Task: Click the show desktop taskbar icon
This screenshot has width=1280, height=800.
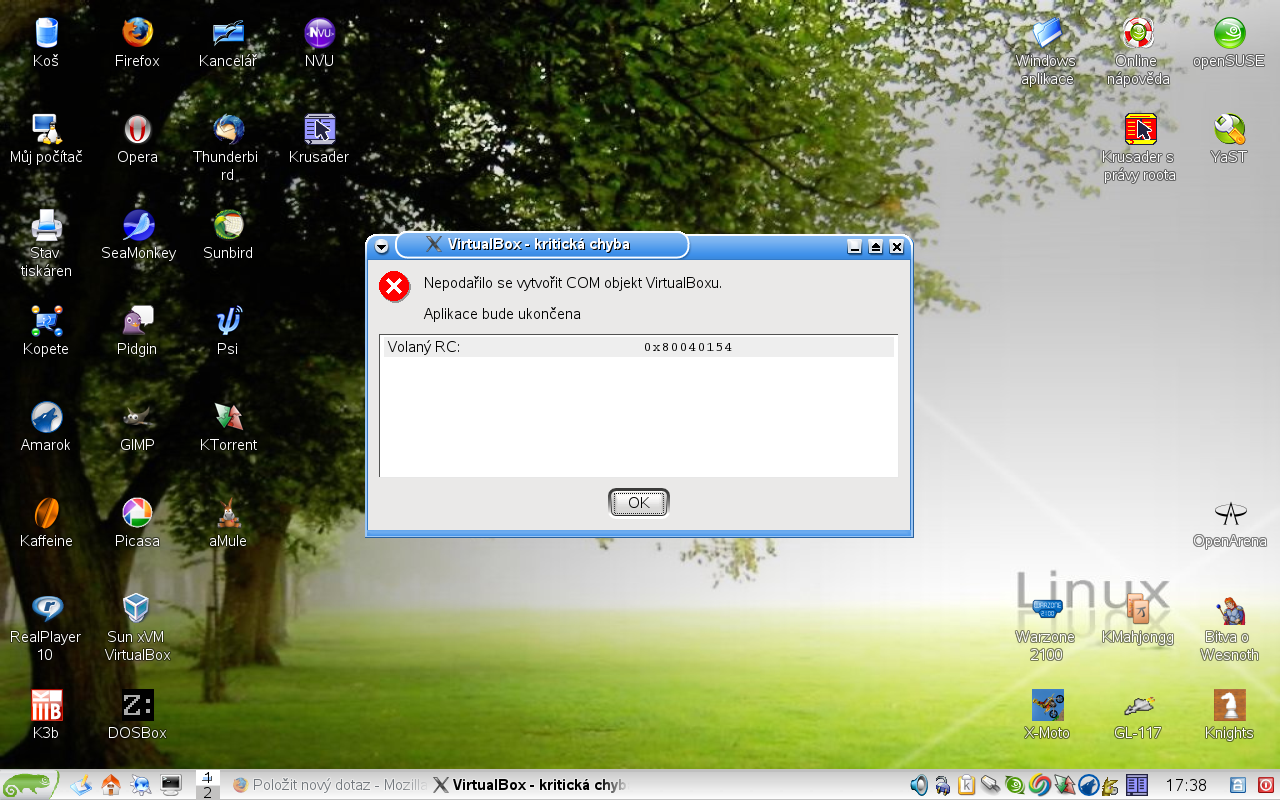Action: coord(81,785)
